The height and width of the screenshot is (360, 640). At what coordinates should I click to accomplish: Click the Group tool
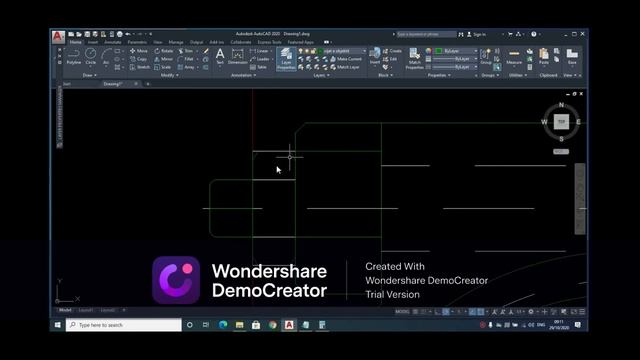pyautogui.click(x=486, y=56)
